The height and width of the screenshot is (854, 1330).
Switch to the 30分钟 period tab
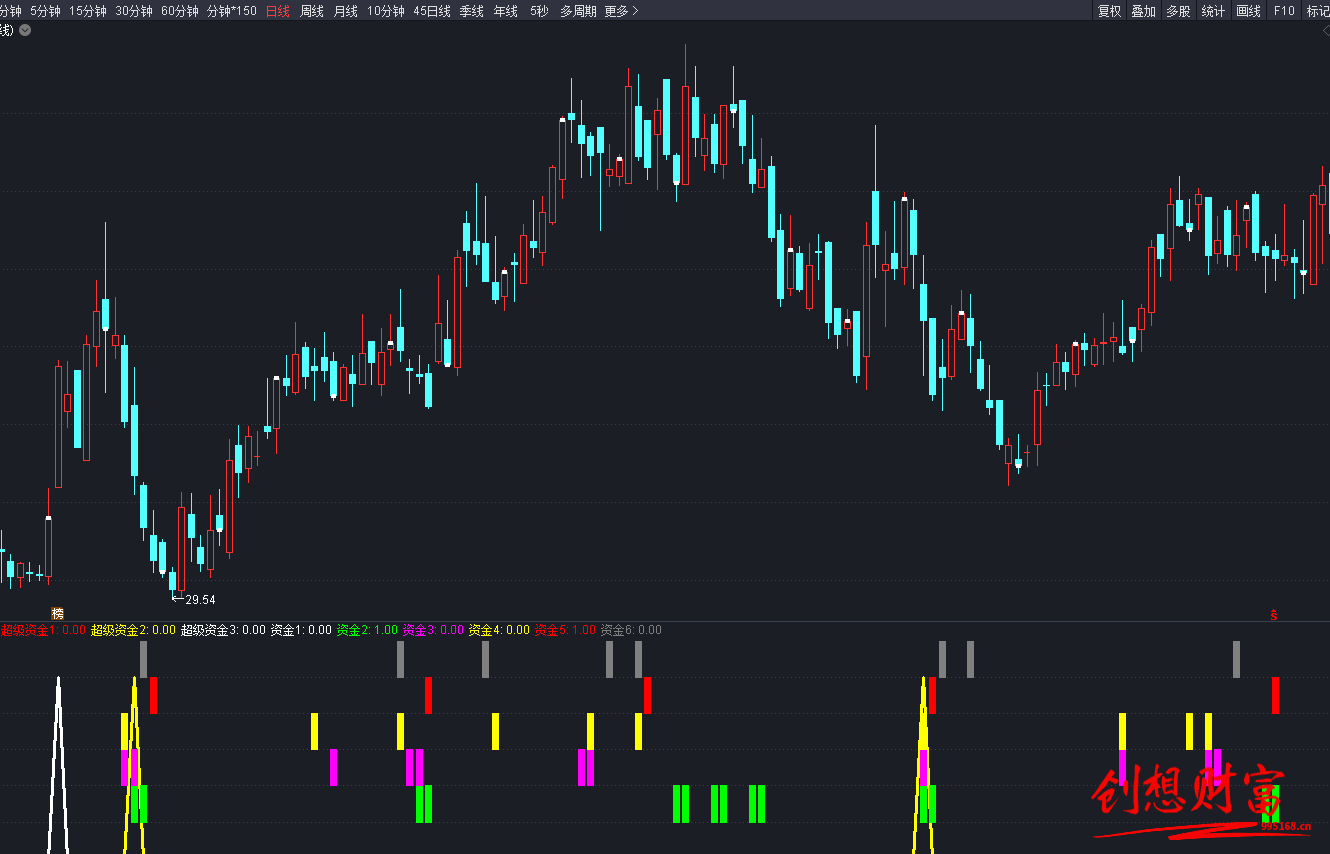133,11
